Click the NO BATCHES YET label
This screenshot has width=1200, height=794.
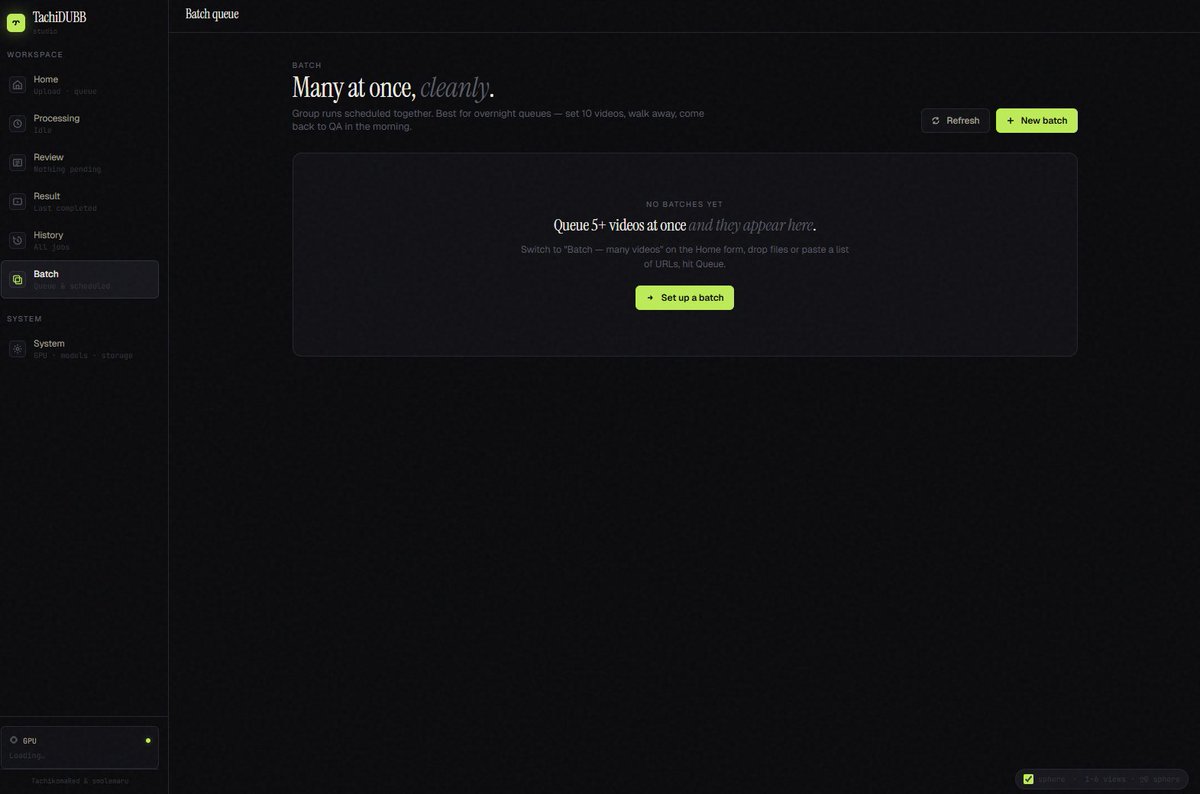click(x=685, y=204)
